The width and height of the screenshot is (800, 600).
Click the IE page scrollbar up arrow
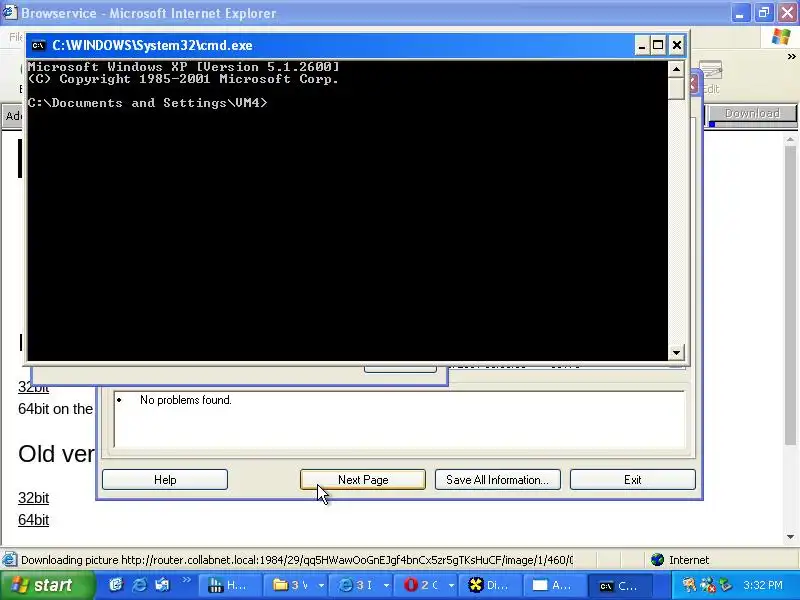click(x=791, y=139)
